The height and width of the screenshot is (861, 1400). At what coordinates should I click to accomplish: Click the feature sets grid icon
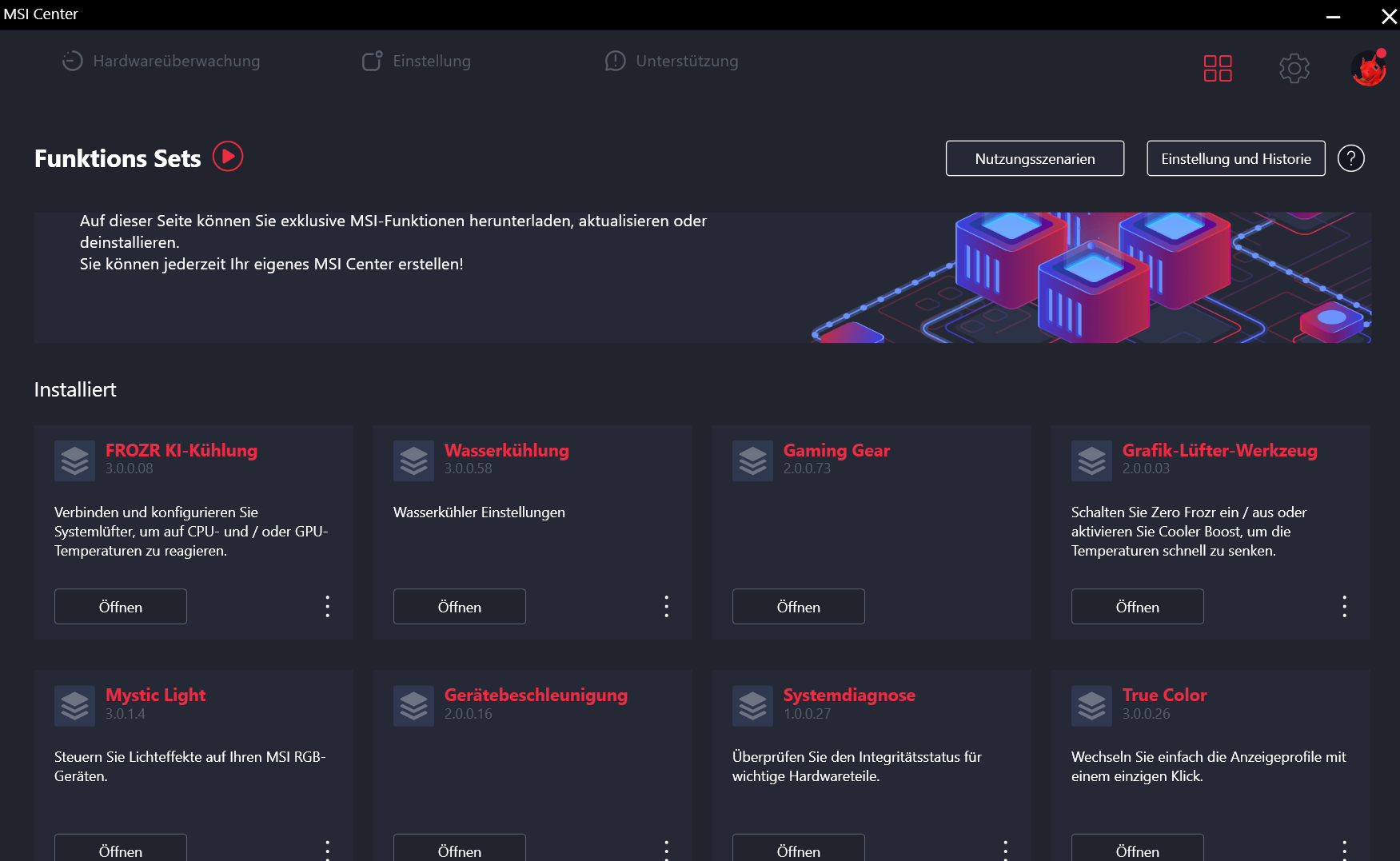(1218, 68)
